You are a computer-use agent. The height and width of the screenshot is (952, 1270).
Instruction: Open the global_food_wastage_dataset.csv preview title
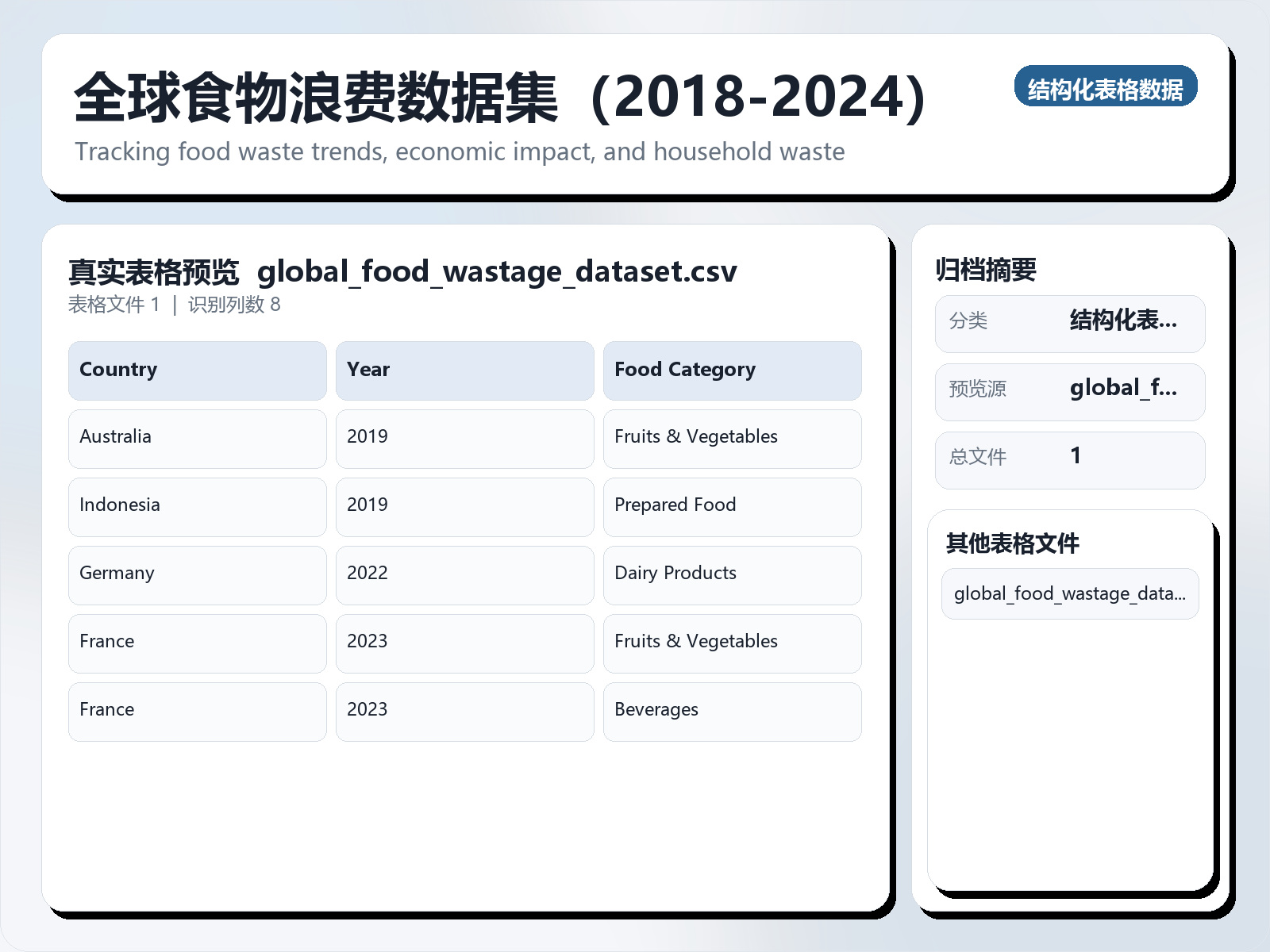pos(498,272)
